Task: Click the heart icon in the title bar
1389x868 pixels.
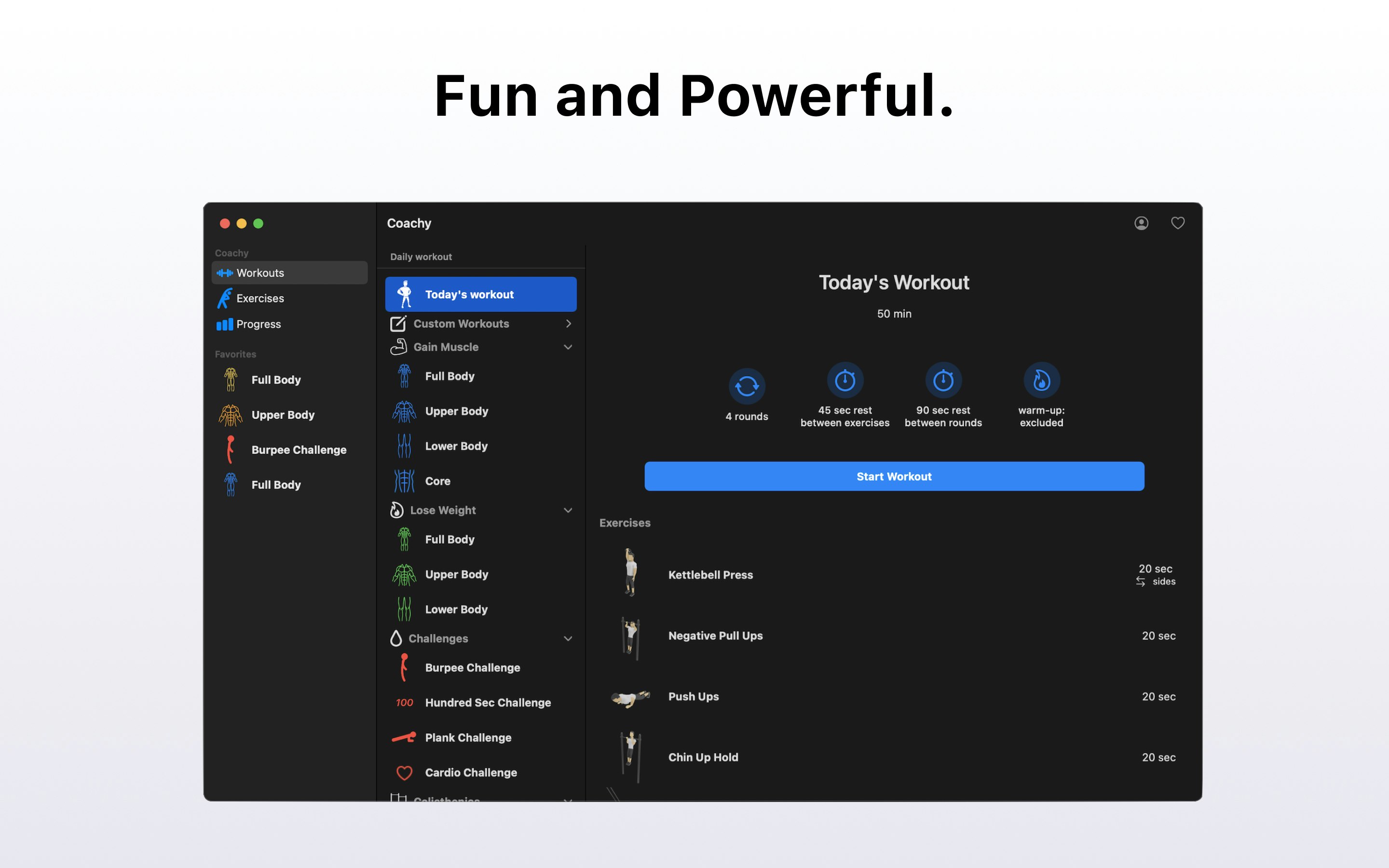Action: [x=1178, y=223]
